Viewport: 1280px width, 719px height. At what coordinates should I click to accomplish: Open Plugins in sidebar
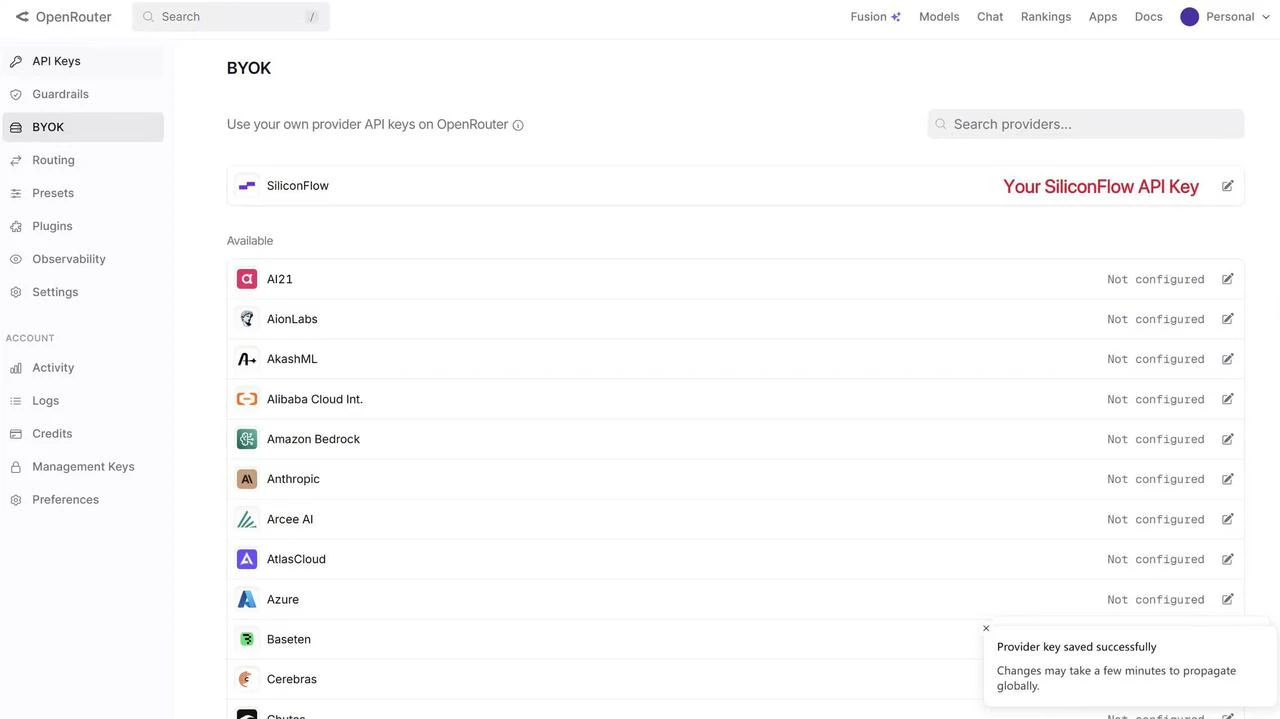[x=83, y=226]
